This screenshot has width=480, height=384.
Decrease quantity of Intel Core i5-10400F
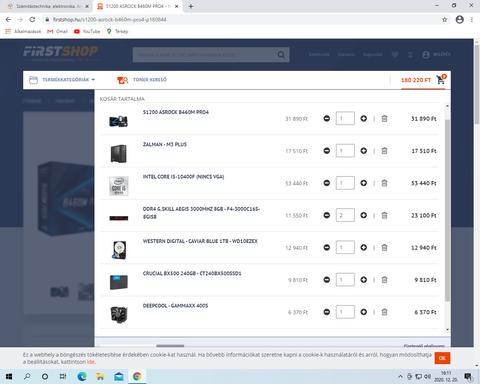[x=327, y=183]
